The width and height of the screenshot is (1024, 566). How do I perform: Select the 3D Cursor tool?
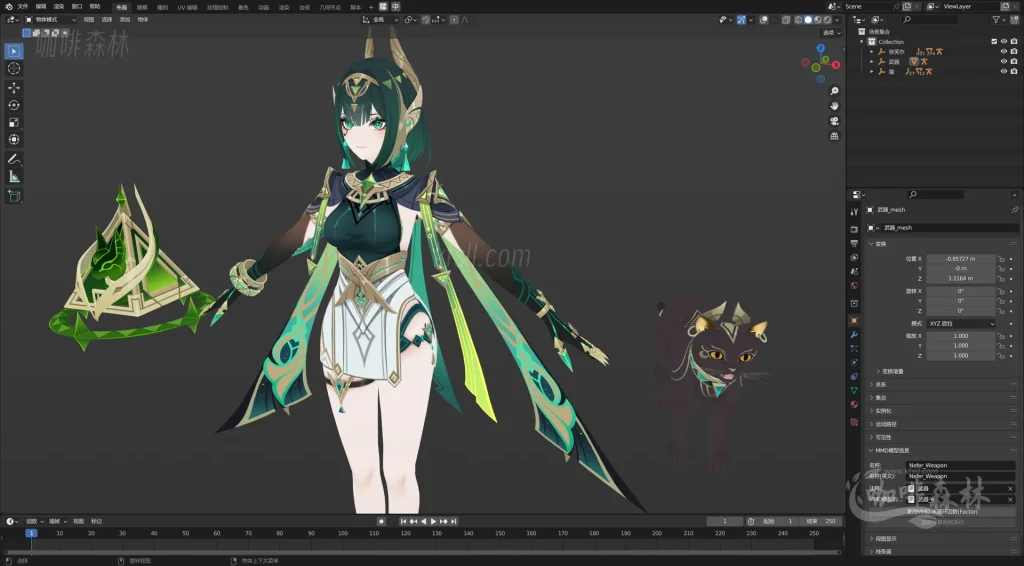(x=14, y=69)
